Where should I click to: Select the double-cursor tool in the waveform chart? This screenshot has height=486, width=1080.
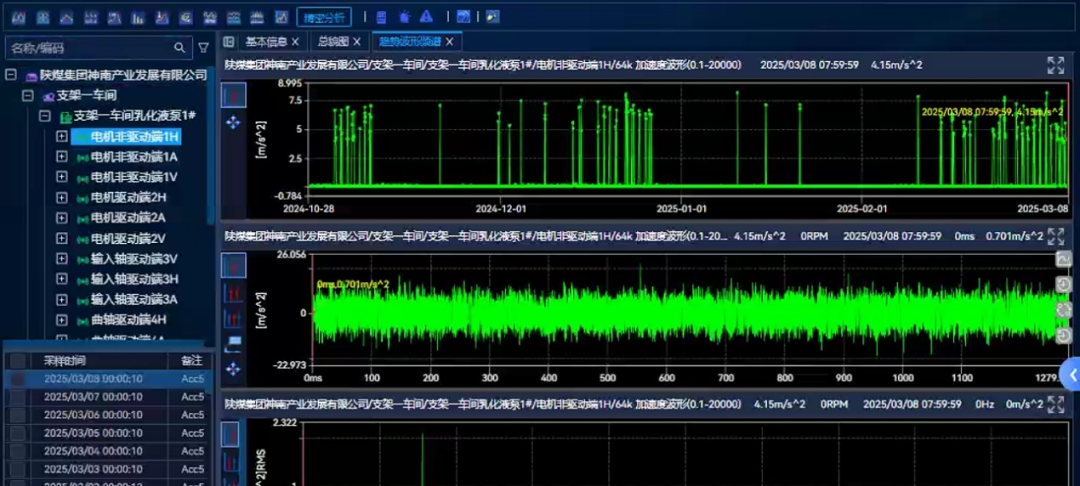[233, 294]
